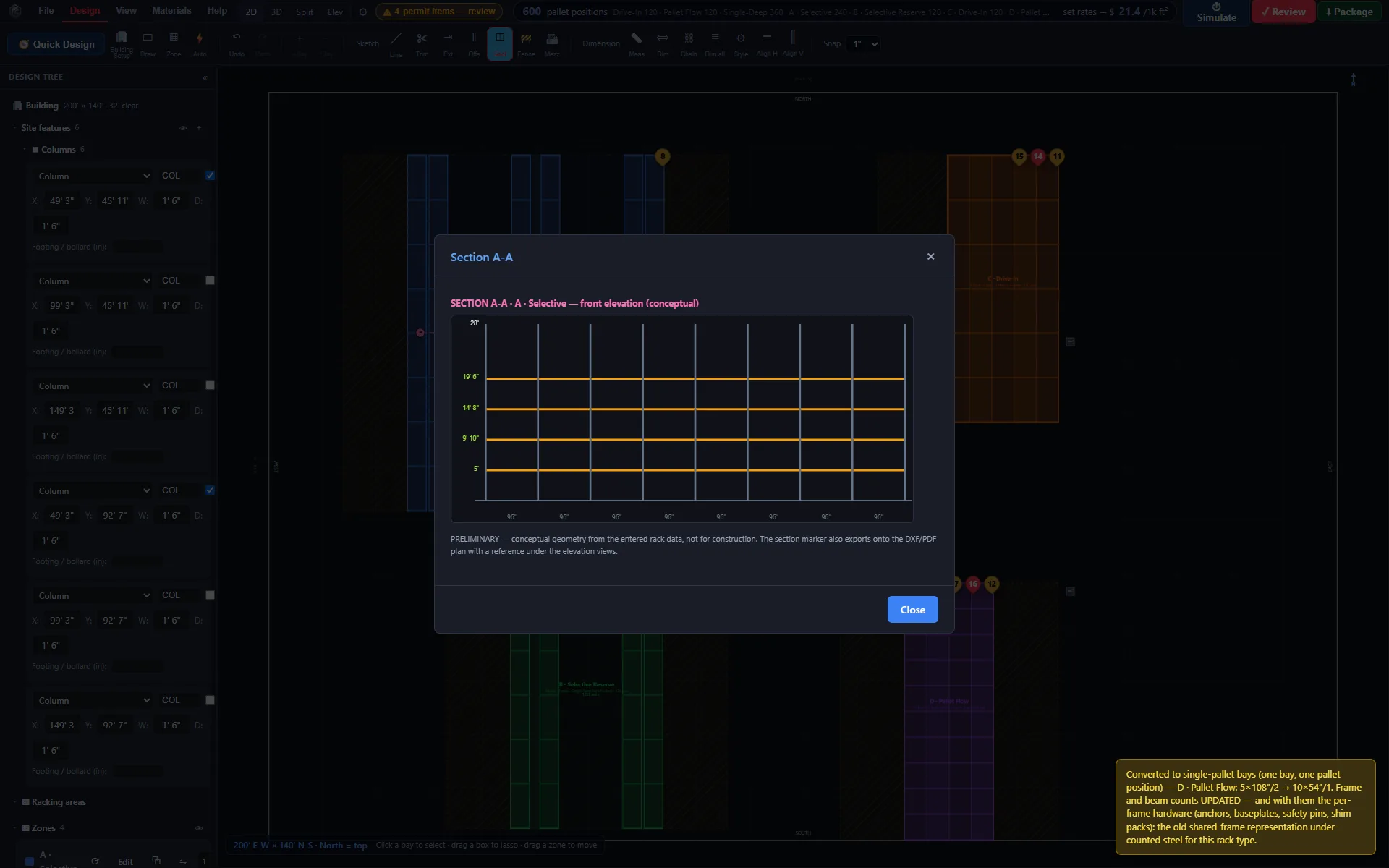Switch to the 3D view tab
The width and height of the screenshot is (1389, 868).
coord(276,12)
